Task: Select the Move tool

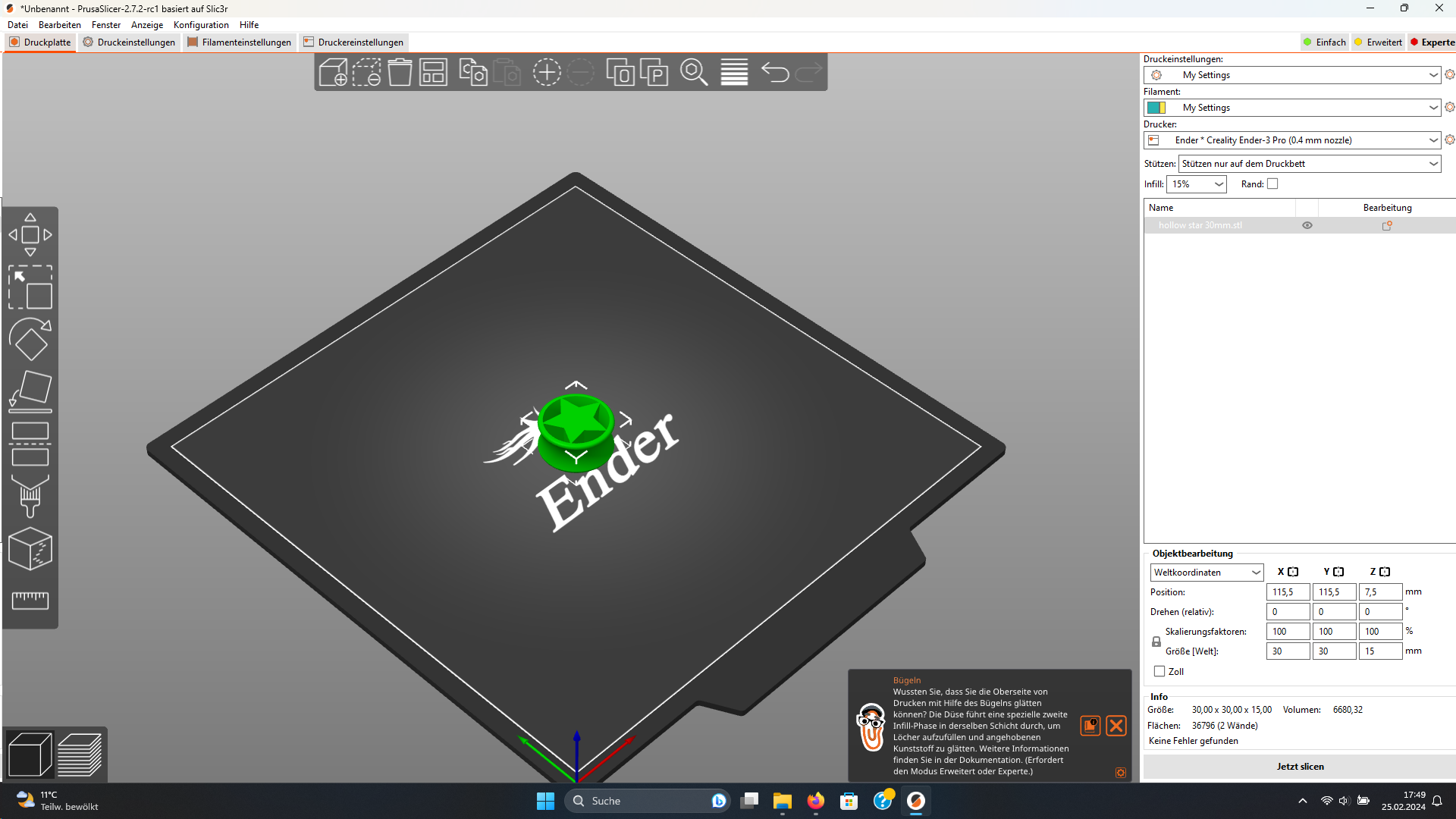Action: point(30,234)
